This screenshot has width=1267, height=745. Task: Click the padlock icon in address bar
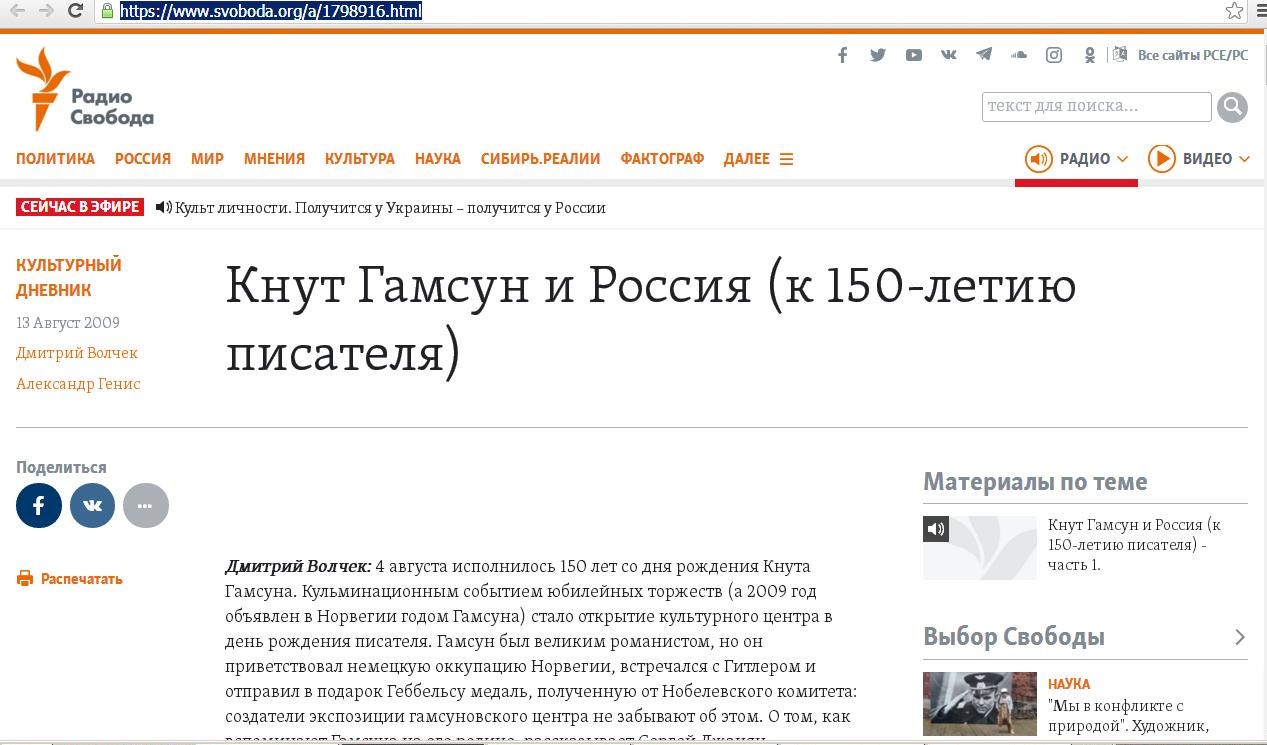click(107, 11)
